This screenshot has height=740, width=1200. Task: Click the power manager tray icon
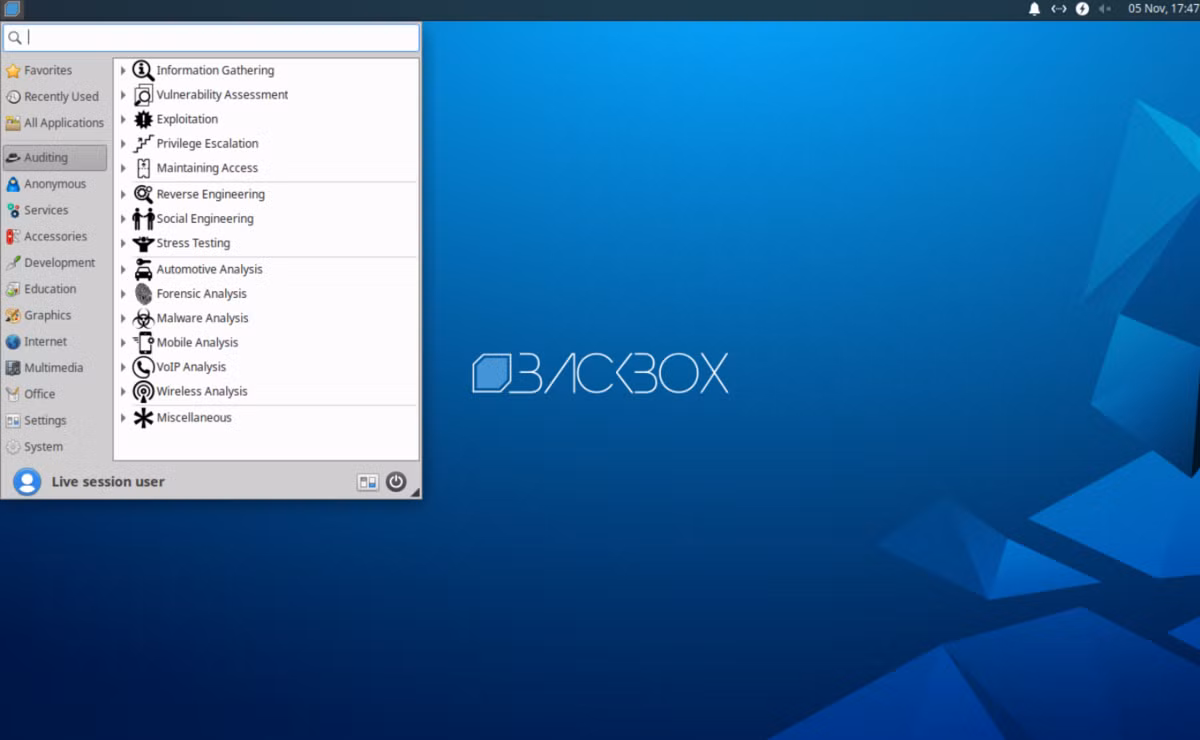tap(1082, 9)
